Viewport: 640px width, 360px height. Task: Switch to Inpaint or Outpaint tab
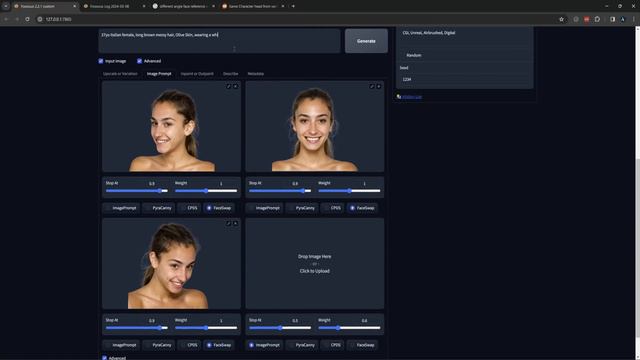pyautogui.click(x=197, y=74)
